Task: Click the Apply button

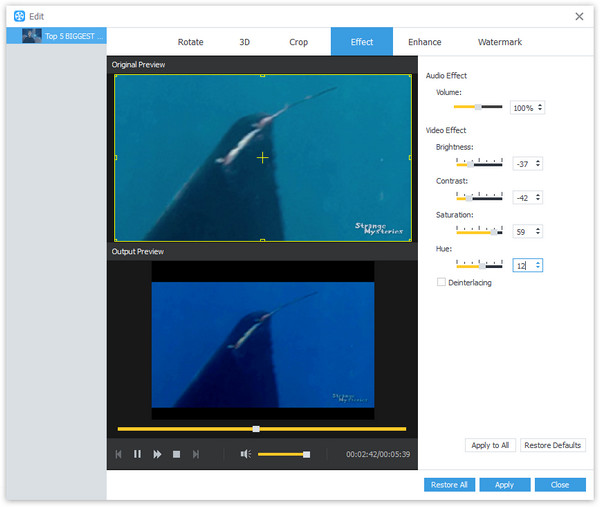Action: tap(505, 485)
